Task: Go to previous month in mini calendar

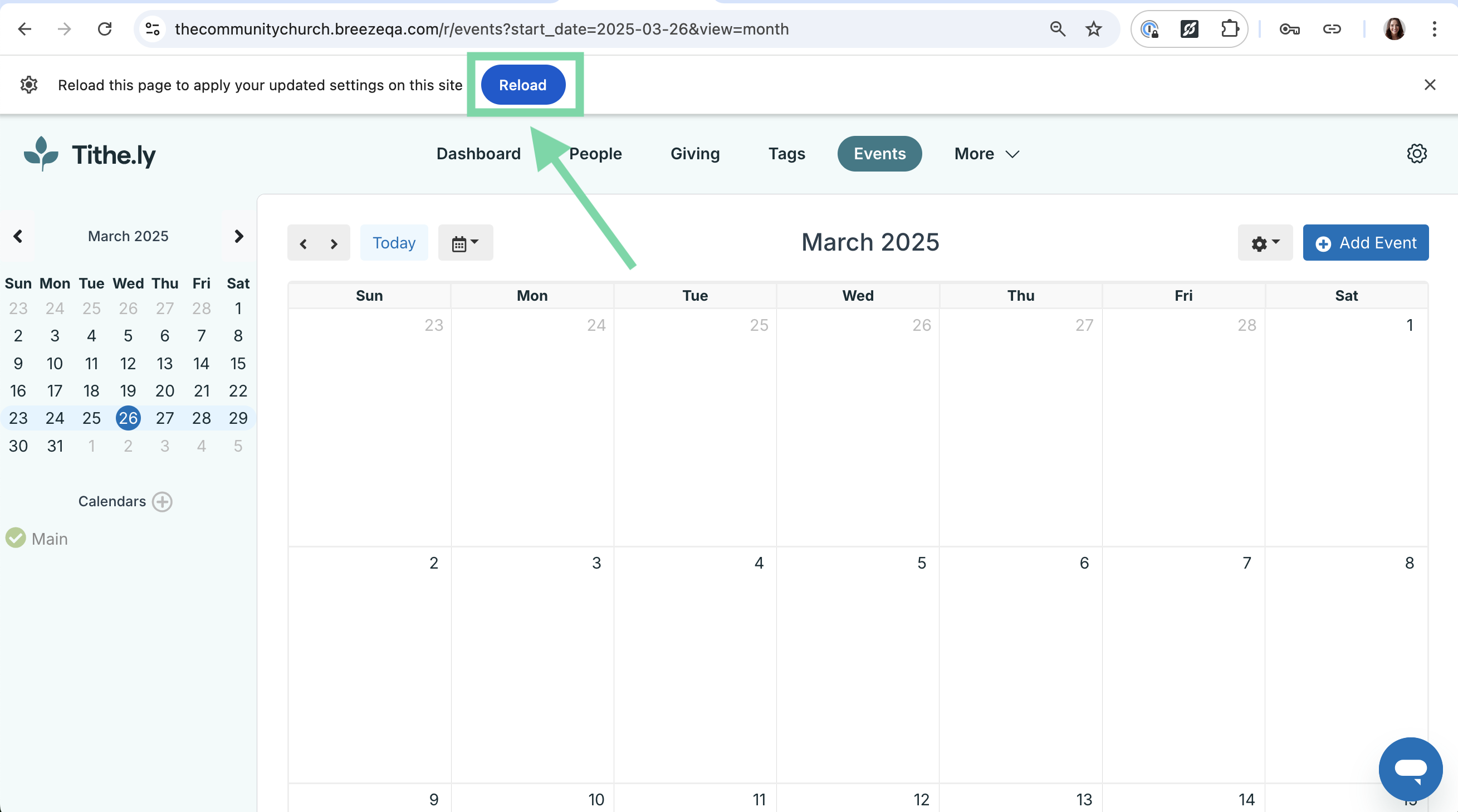Action: coord(18,236)
